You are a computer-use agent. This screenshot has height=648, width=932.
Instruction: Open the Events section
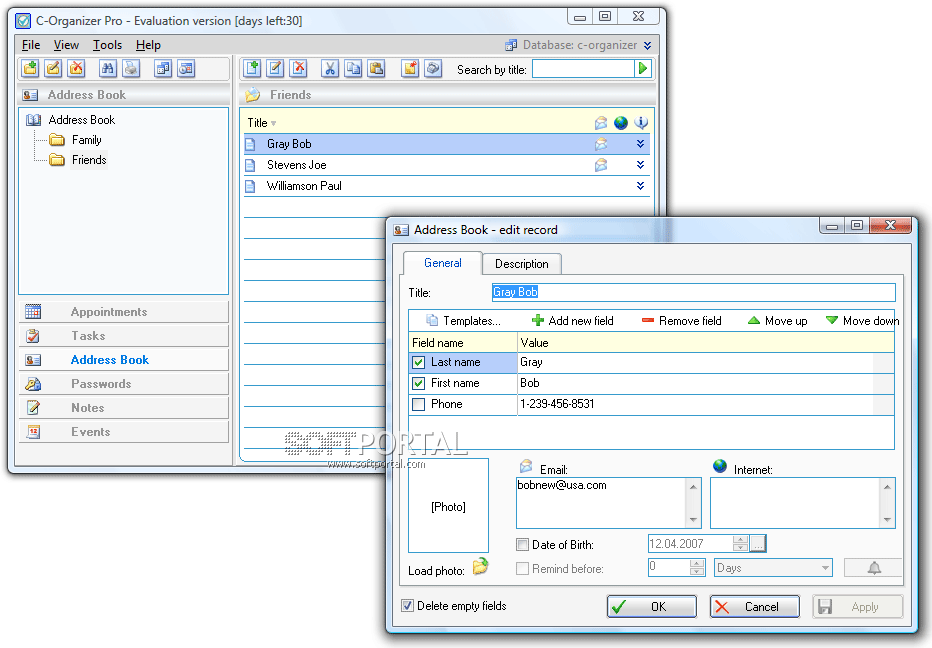click(124, 432)
